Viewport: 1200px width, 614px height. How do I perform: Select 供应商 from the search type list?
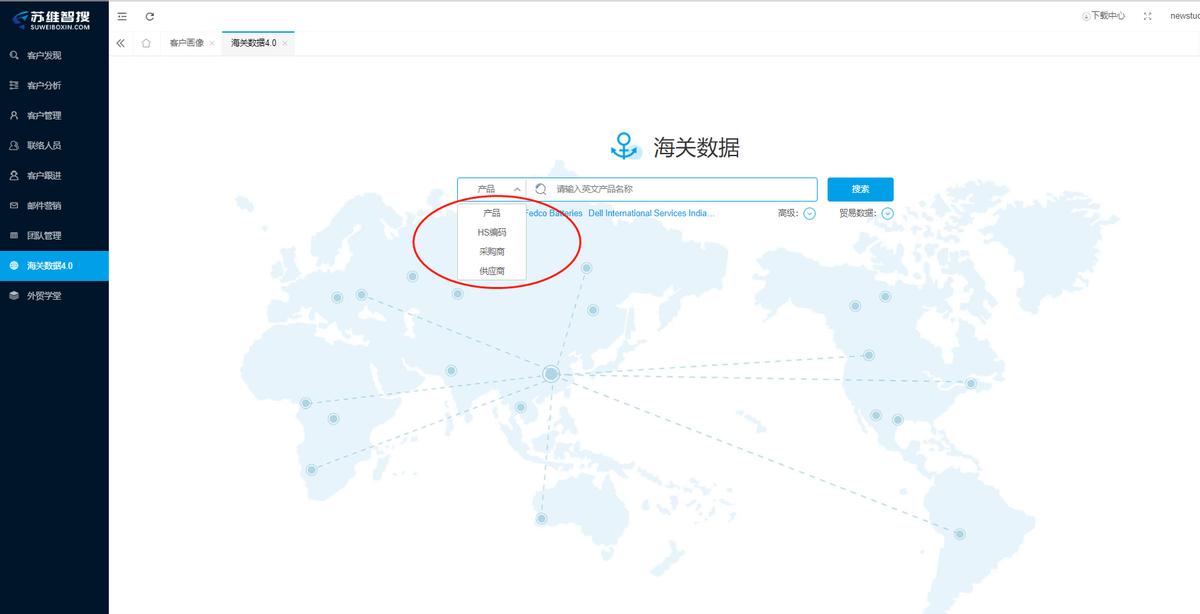pos(491,270)
